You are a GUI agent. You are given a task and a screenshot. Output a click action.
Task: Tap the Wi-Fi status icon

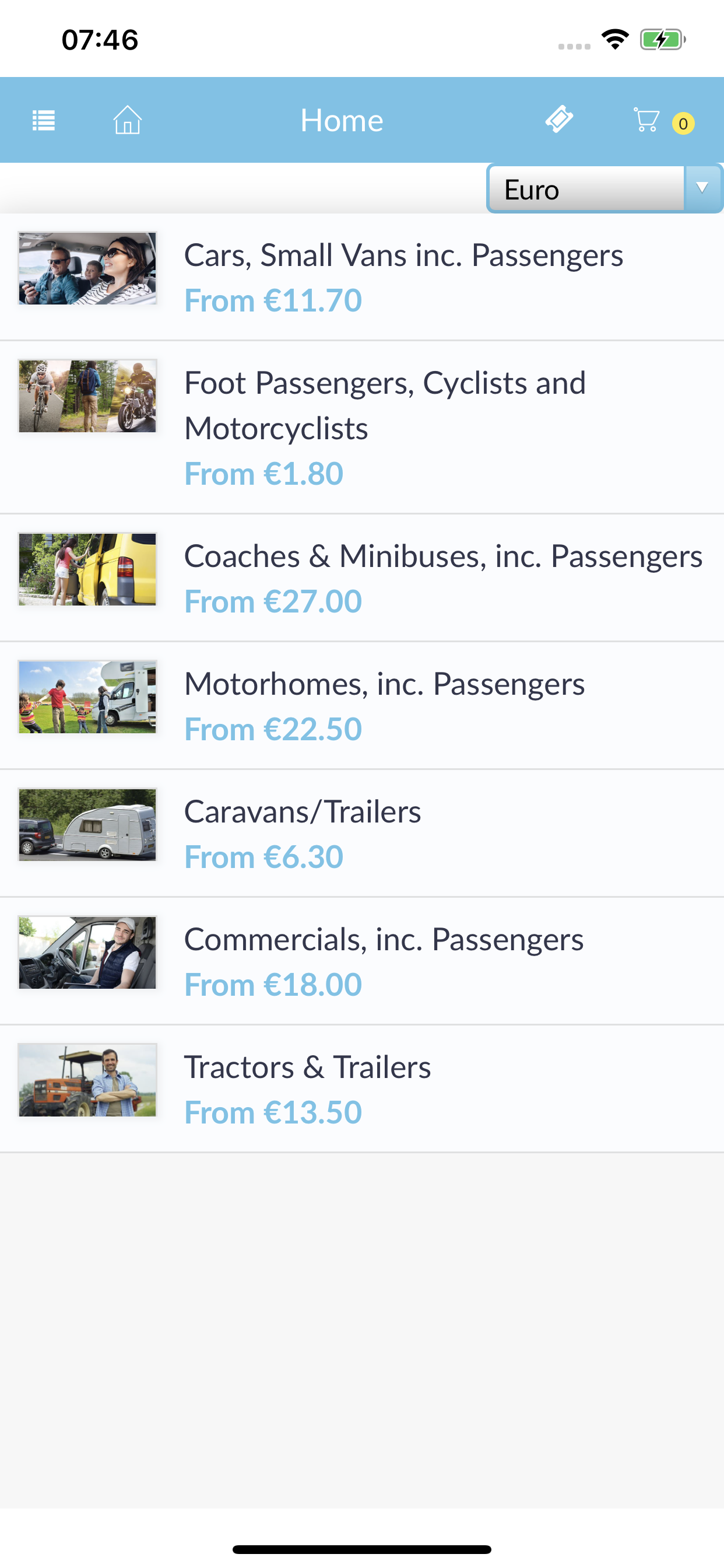pyautogui.click(x=615, y=40)
